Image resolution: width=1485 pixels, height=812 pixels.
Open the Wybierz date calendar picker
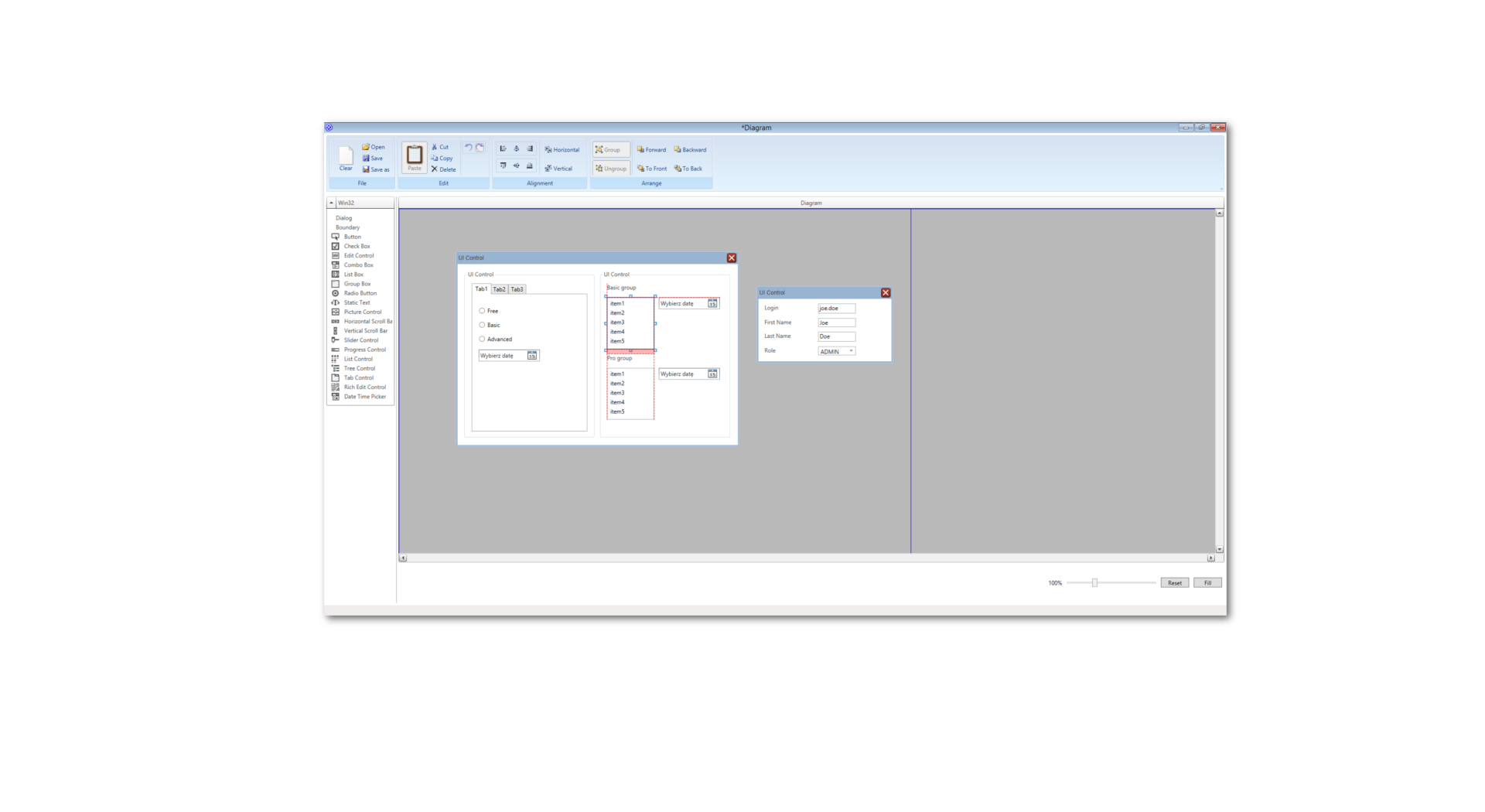point(532,356)
